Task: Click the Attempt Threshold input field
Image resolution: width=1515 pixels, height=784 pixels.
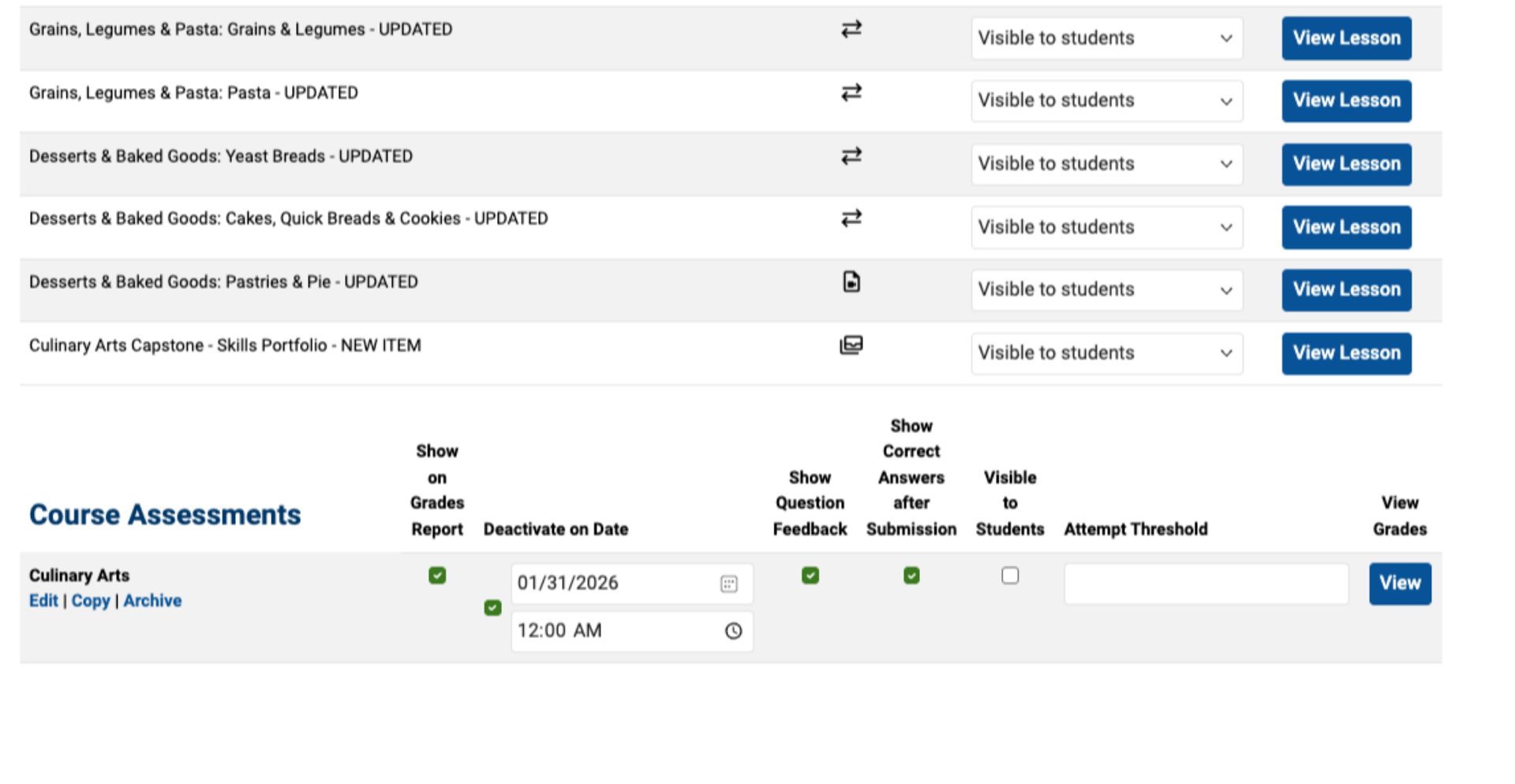Action: (x=1206, y=584)
